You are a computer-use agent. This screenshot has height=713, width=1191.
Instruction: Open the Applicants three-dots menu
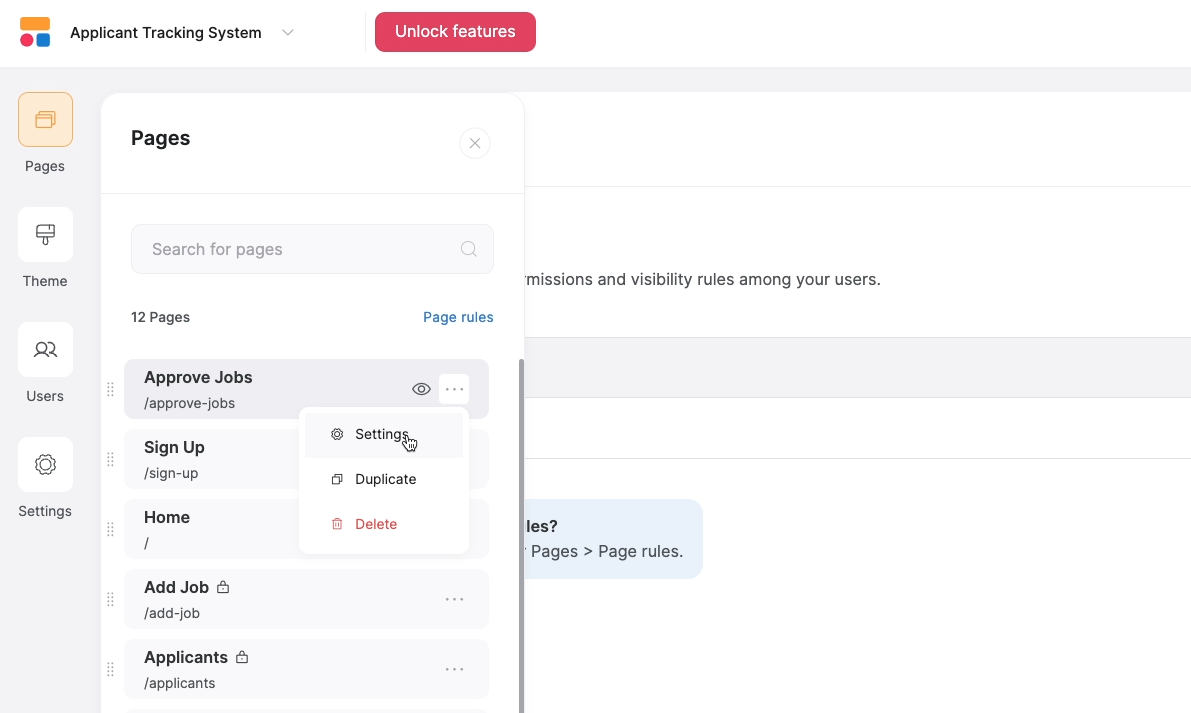coord(454,669)
